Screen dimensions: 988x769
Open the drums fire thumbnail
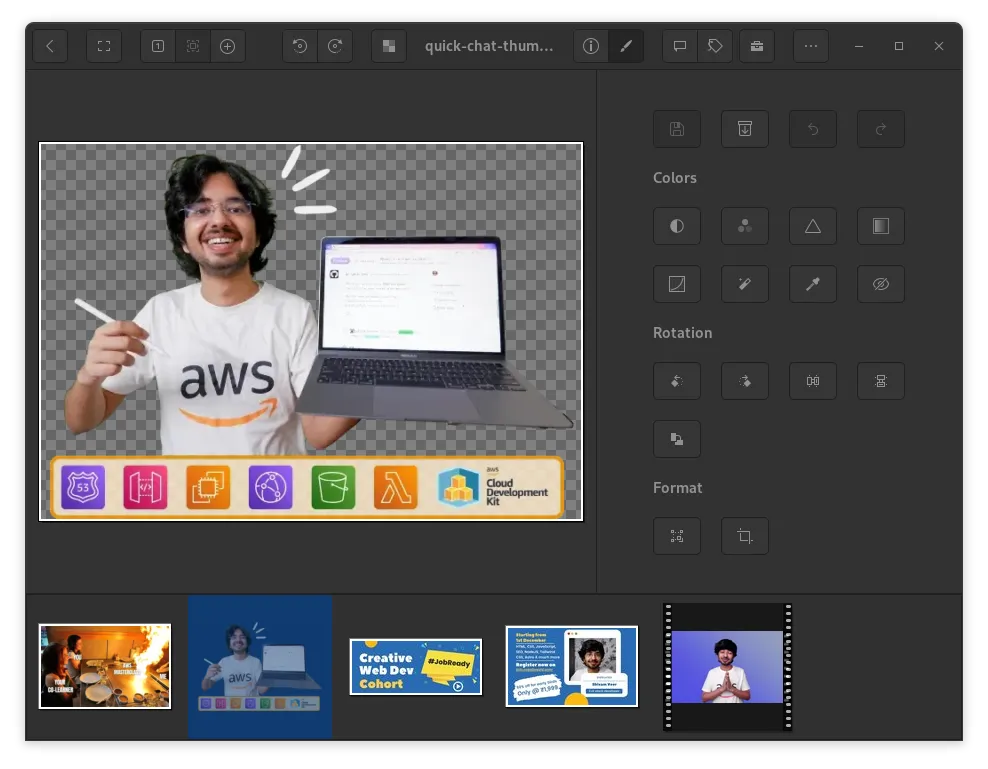coord(105,666)
